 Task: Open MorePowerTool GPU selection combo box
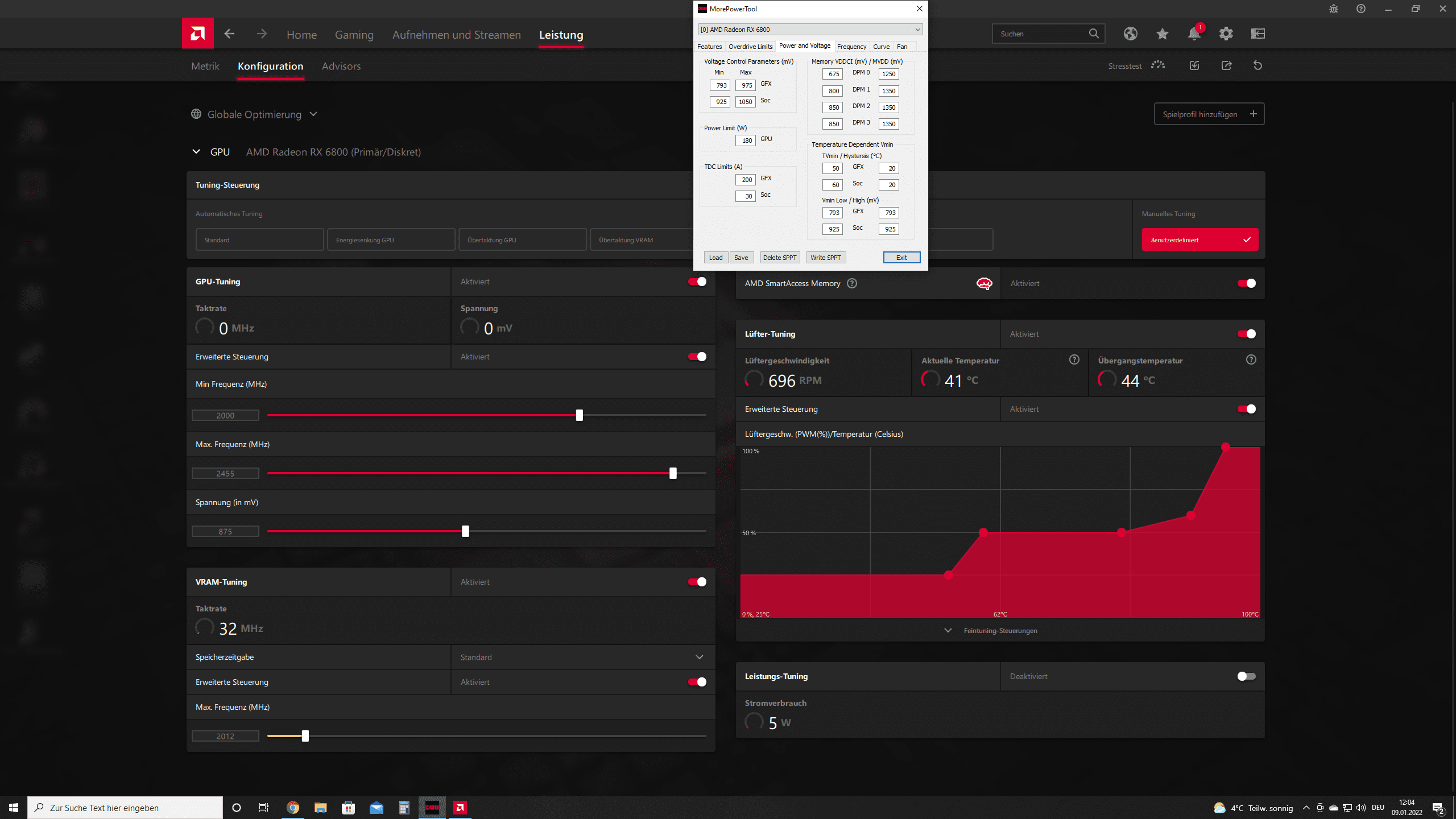click(810, 30)
